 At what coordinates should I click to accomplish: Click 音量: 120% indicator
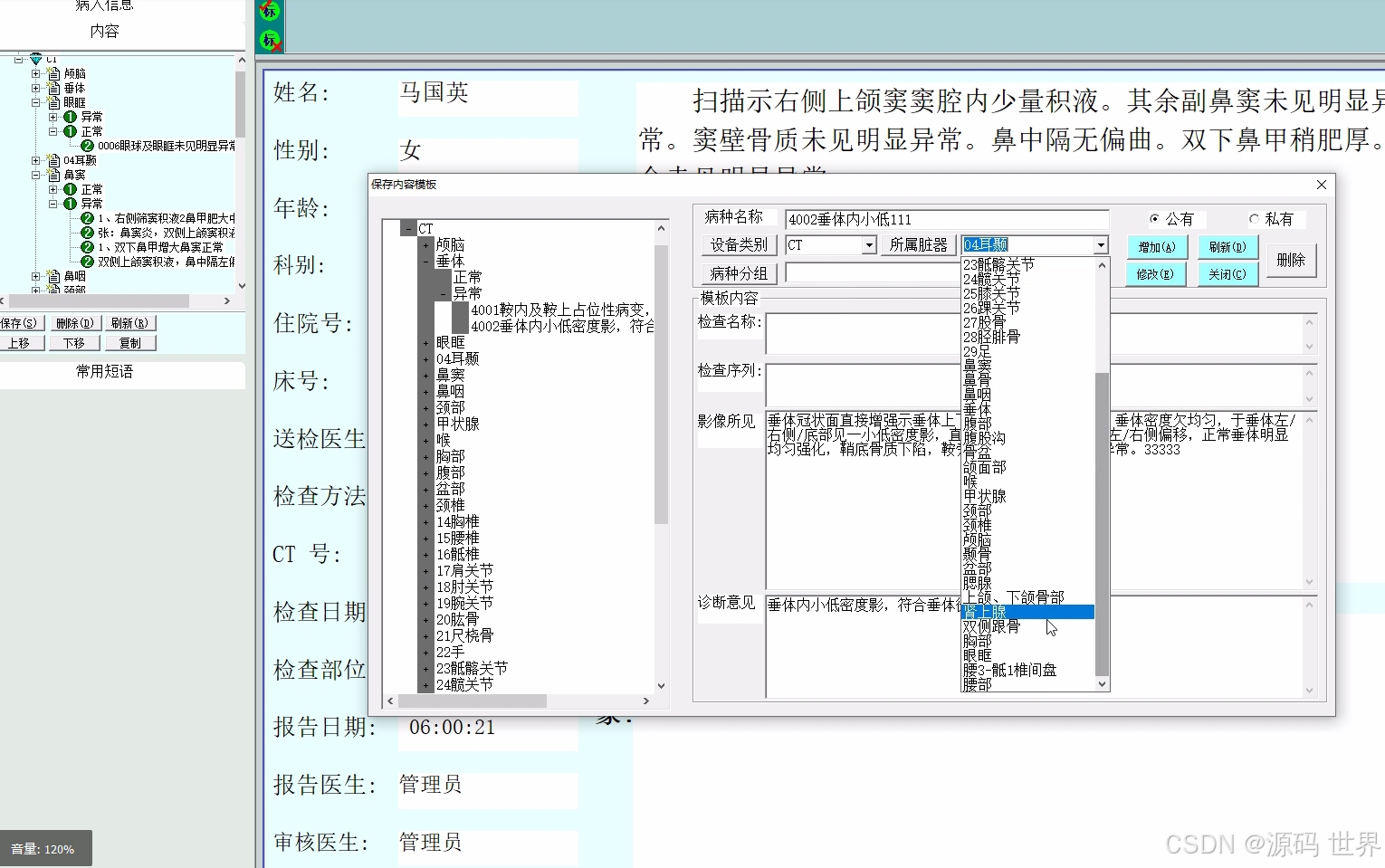pos(45,849)
